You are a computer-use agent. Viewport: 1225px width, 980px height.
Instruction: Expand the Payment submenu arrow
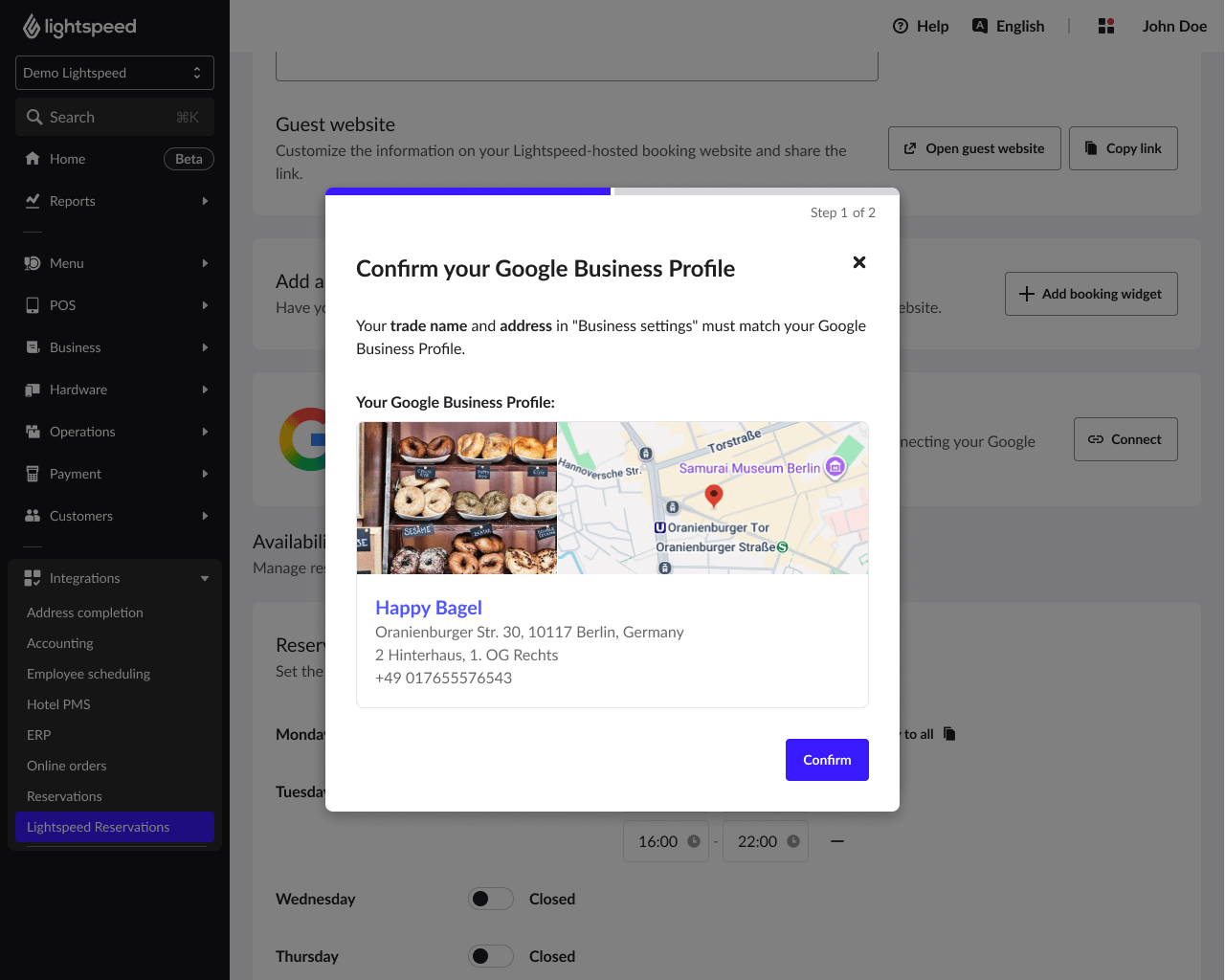coord(205,474)
